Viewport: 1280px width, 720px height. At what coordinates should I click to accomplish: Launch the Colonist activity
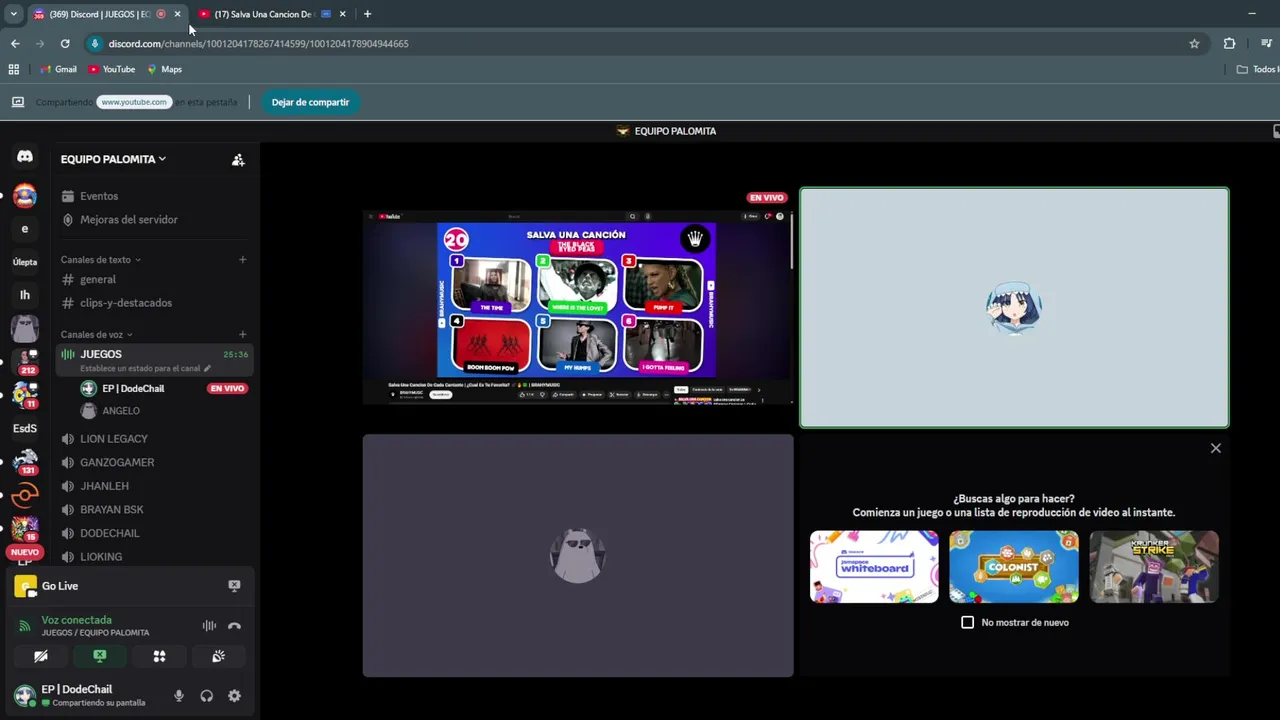1014,567
